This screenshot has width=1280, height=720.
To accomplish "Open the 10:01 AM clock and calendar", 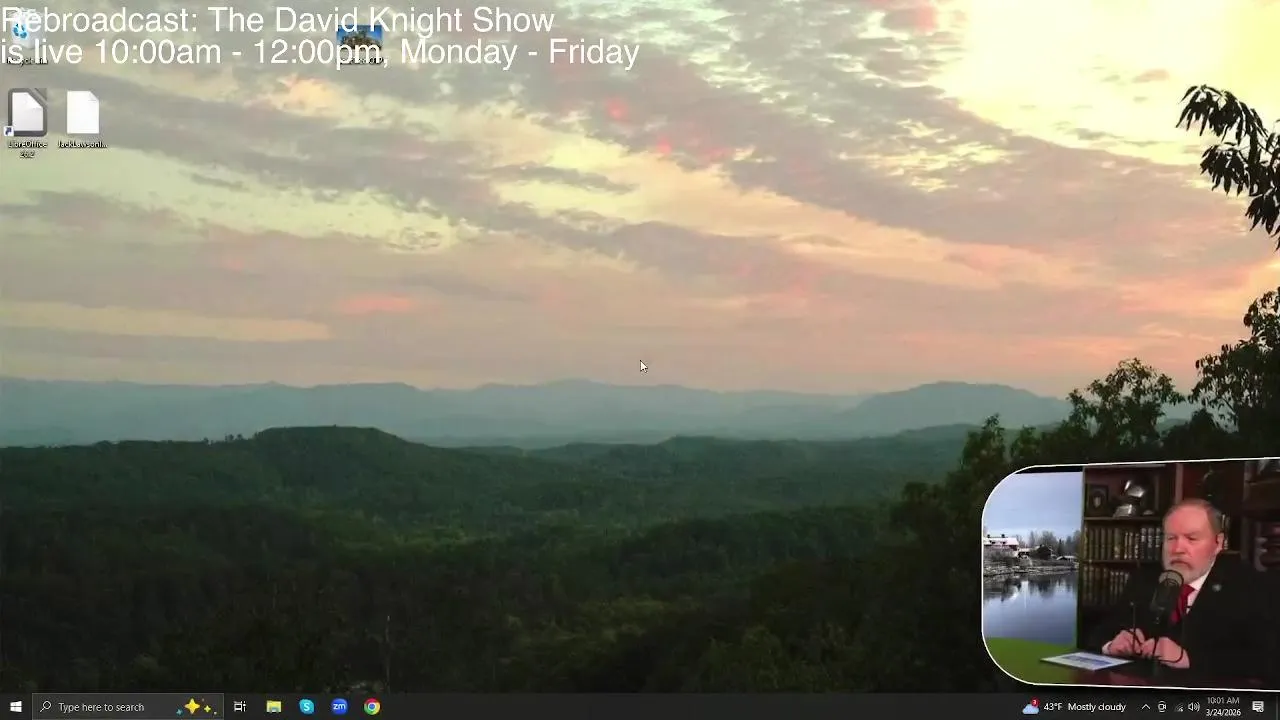I will pyautogui.click(x=1223, y=707).
